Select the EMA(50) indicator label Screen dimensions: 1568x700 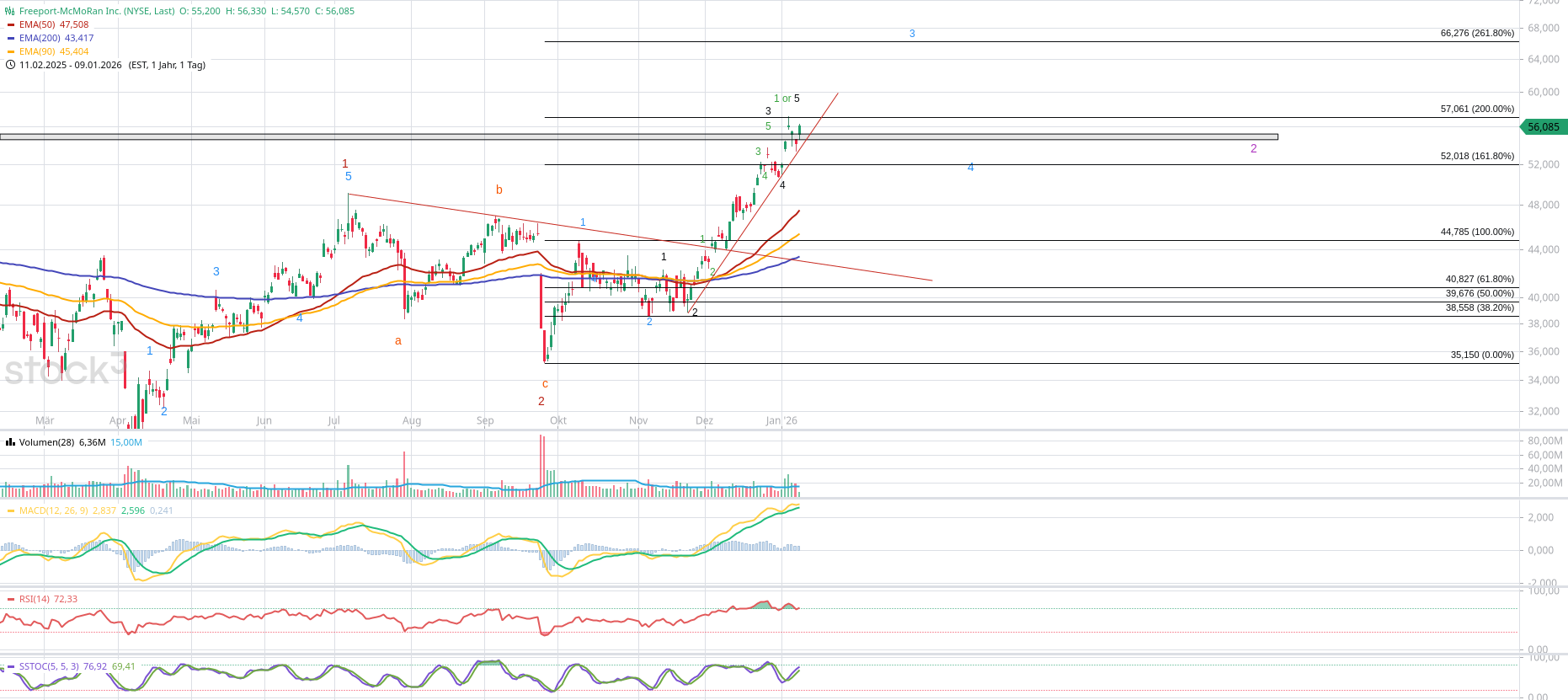click(38, 24)
